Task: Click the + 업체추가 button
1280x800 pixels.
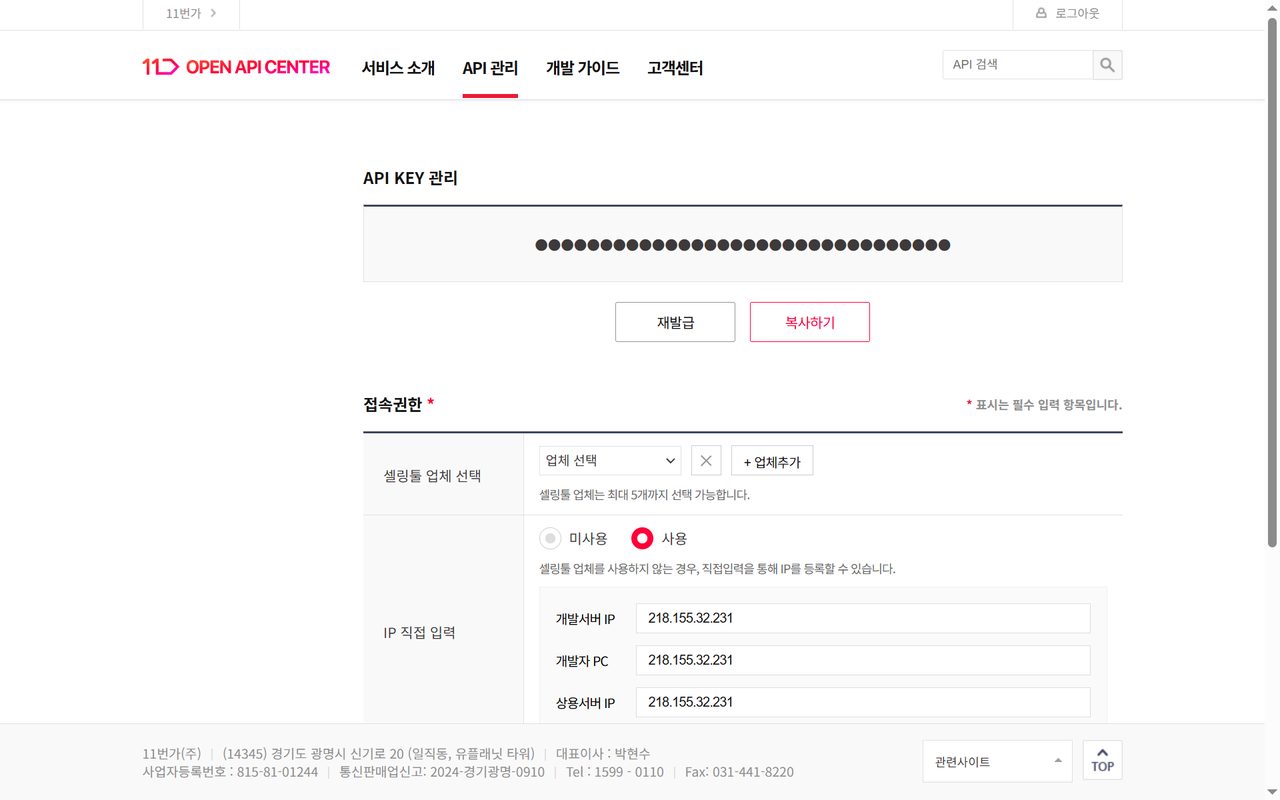Action: 772,461
